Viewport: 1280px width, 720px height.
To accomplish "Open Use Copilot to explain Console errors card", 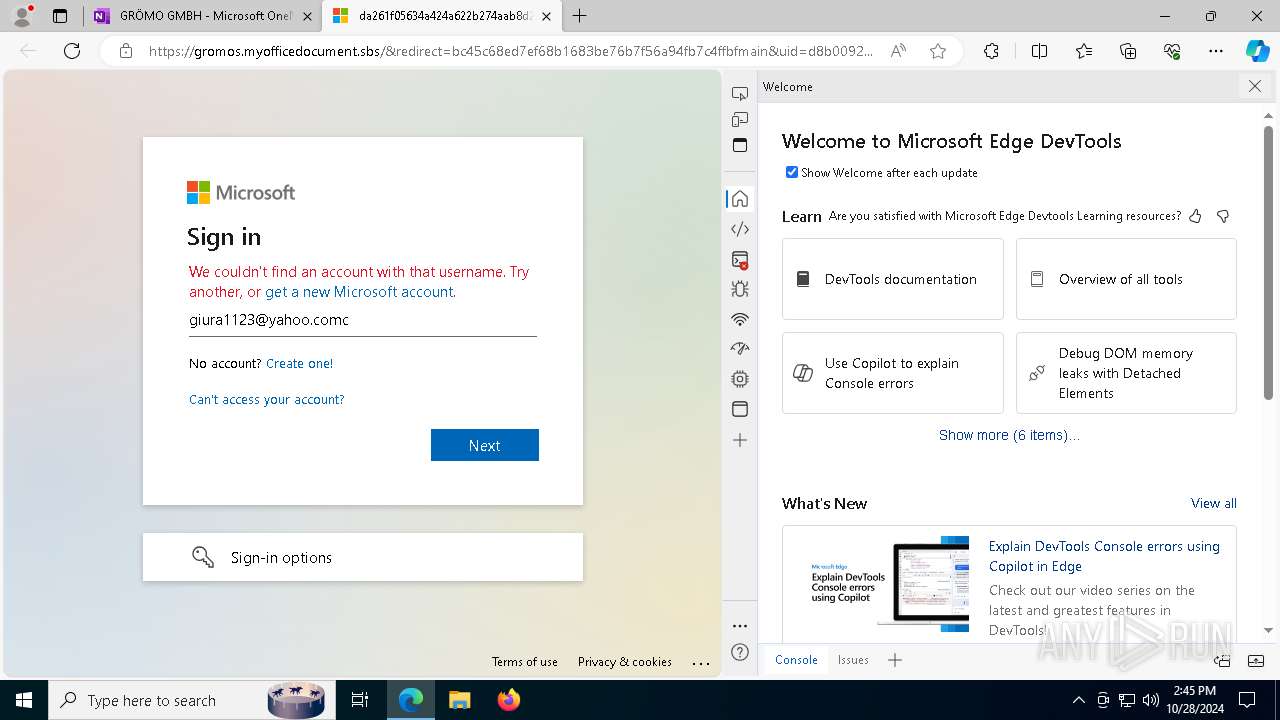I will pyautogui.click(x=893, y=373).
